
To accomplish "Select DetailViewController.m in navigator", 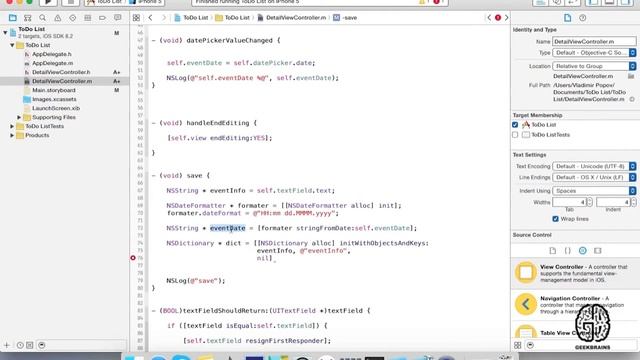I will click(62, 81).
